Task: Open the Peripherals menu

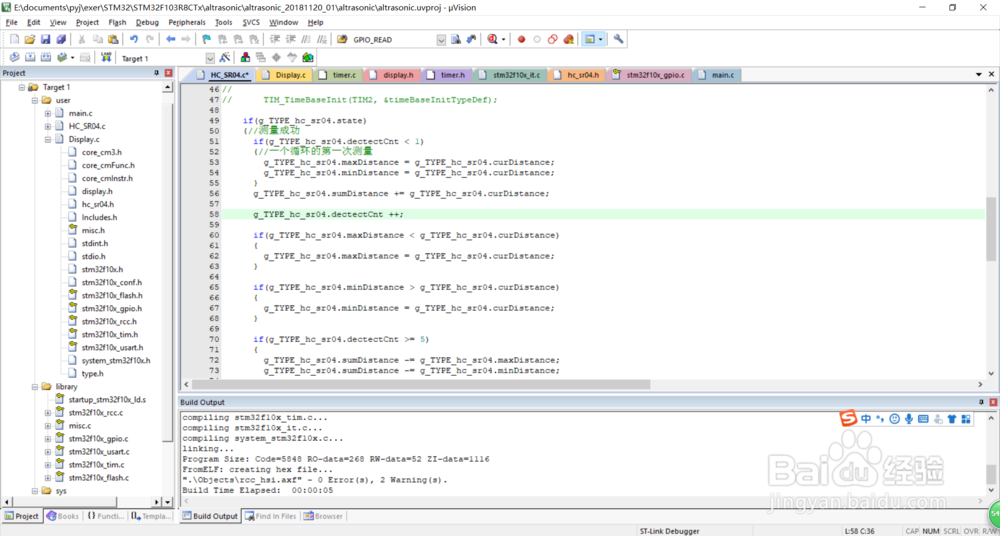Action: pos(188,22)
